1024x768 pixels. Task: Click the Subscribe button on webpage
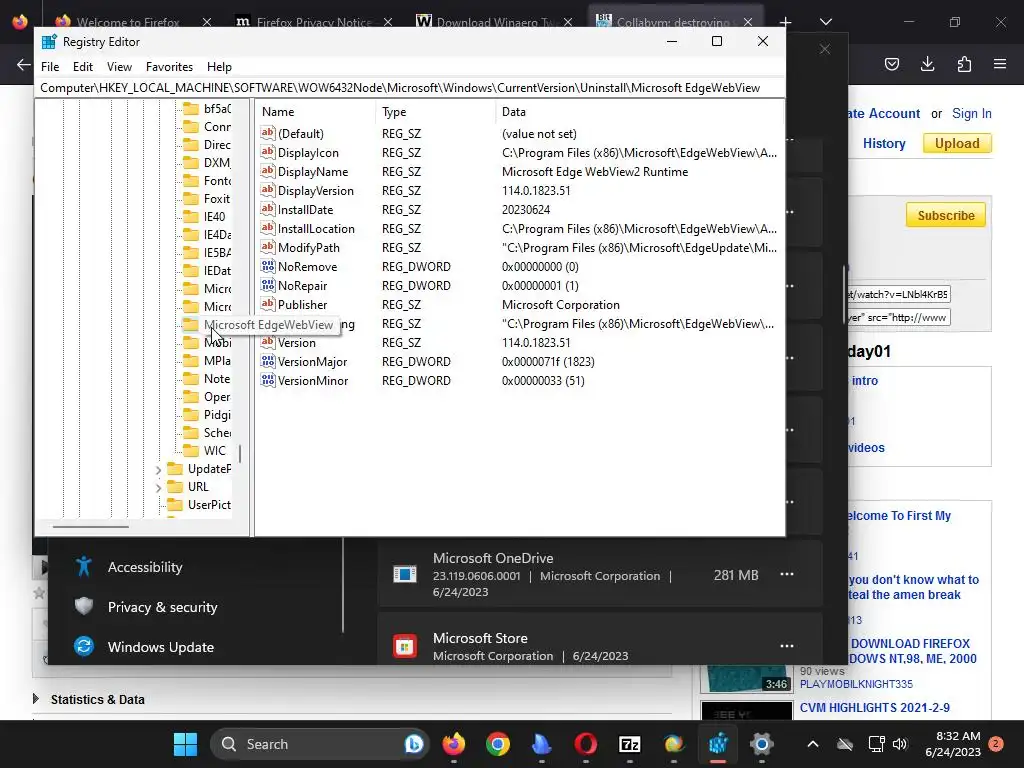pos(946,216)
